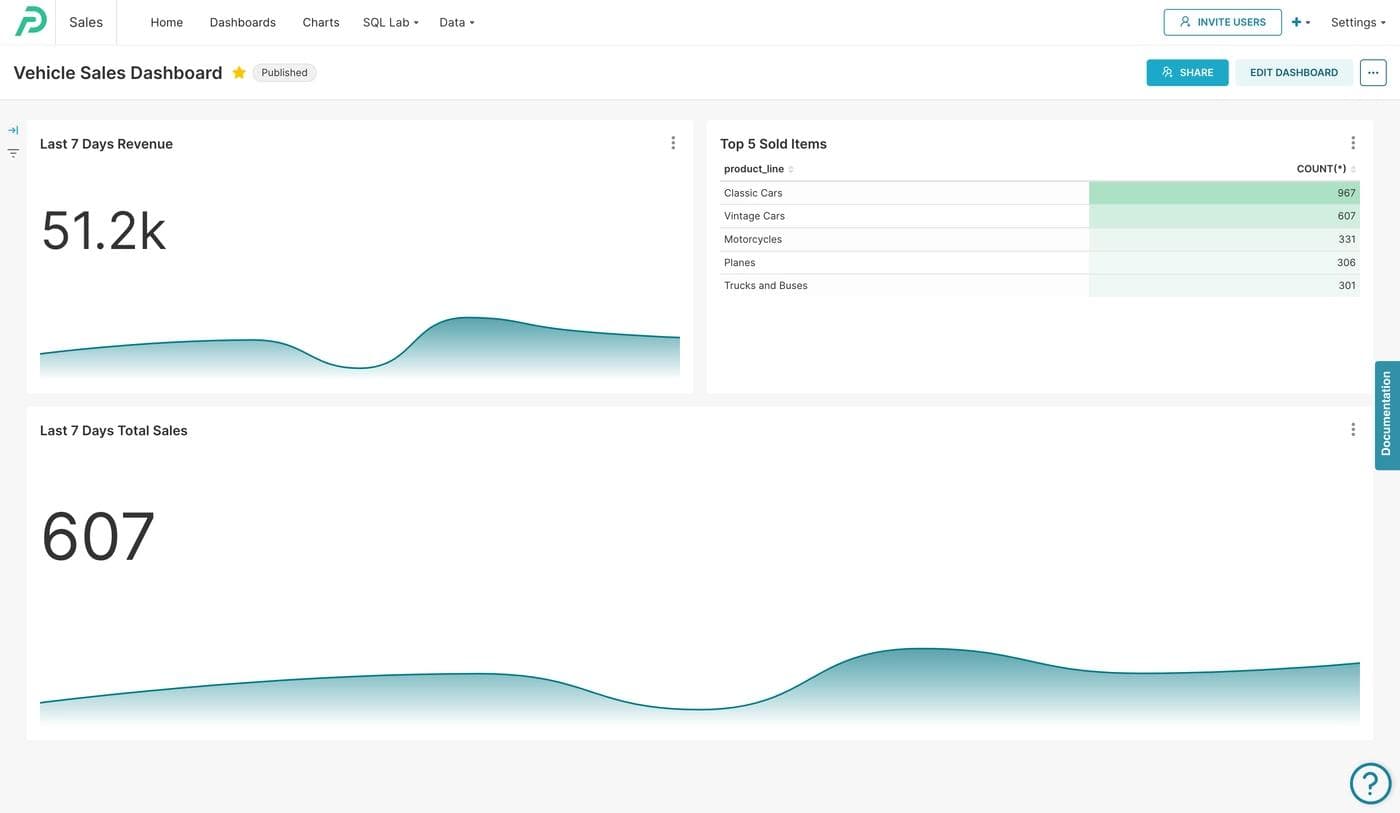Open the Settings dropdown

coord(1357,22)
